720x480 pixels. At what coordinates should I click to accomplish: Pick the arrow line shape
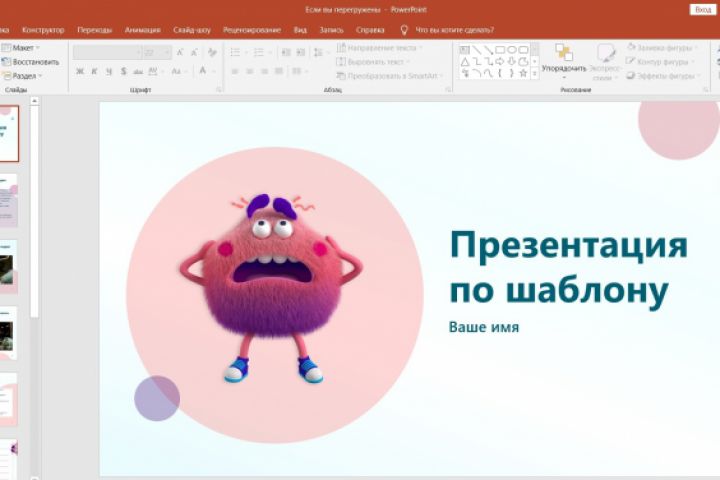[489, 50]
